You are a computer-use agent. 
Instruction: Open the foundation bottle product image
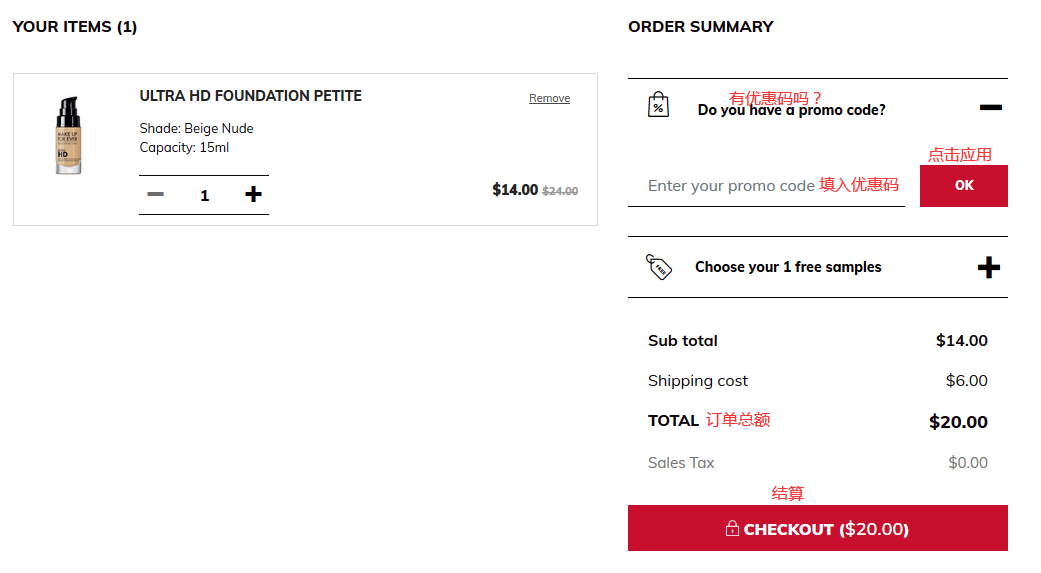[68, 136]
